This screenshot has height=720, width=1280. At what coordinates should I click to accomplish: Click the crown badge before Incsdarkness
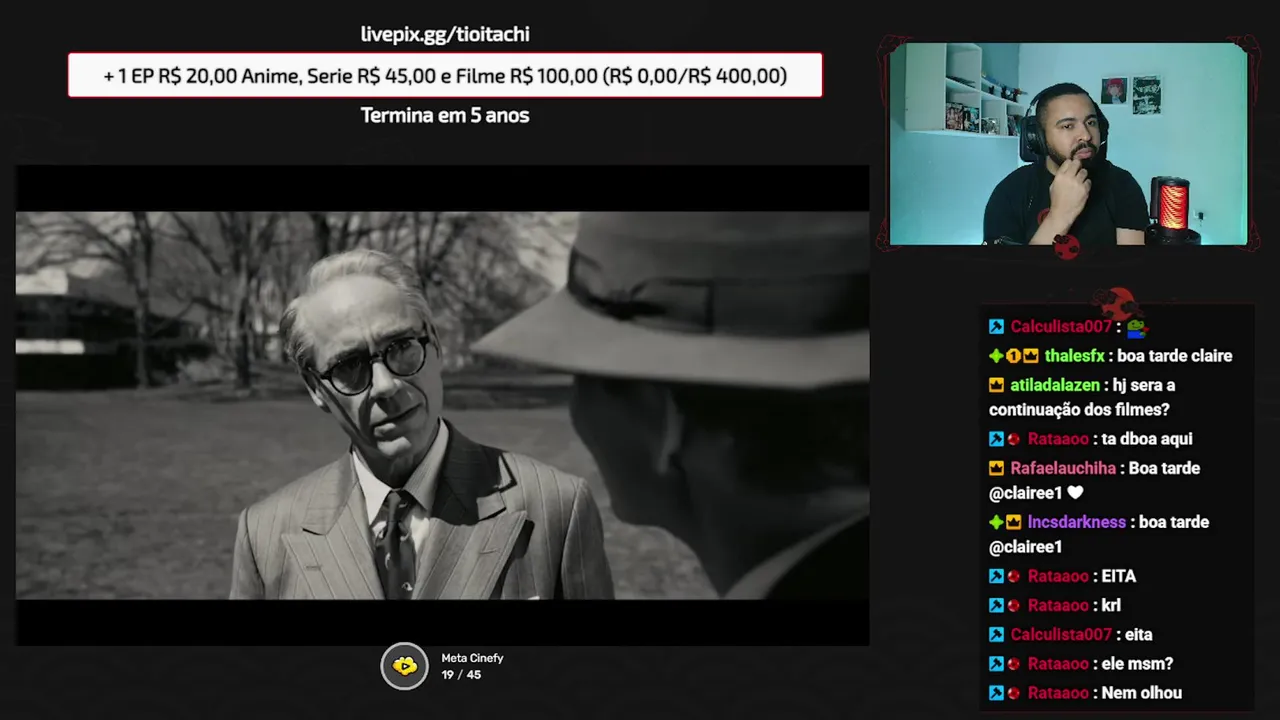coord(1013,522)
